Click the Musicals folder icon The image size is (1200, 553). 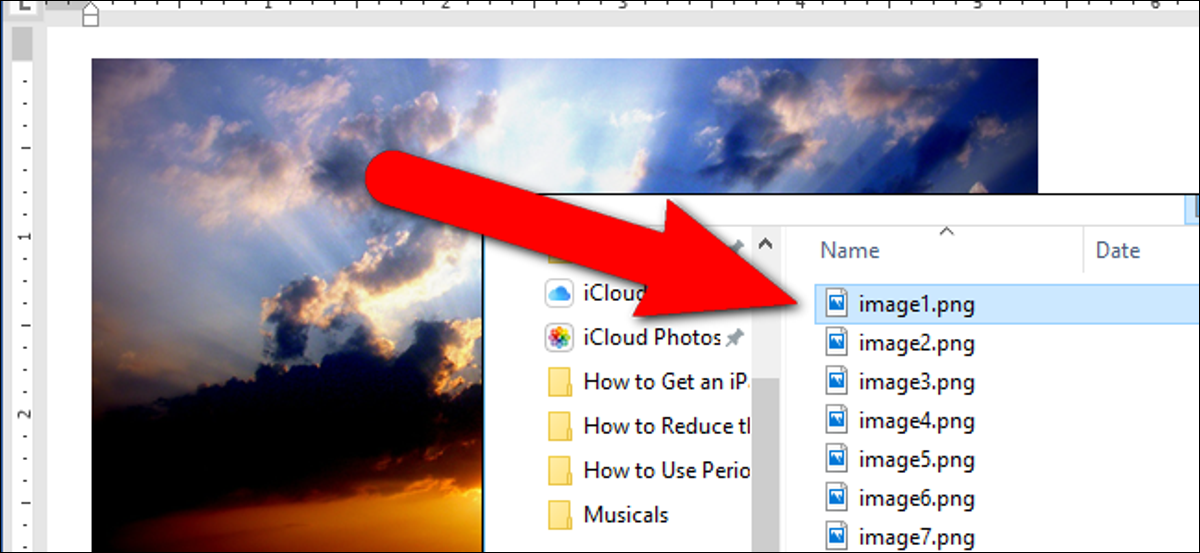[x=560, y=515]
